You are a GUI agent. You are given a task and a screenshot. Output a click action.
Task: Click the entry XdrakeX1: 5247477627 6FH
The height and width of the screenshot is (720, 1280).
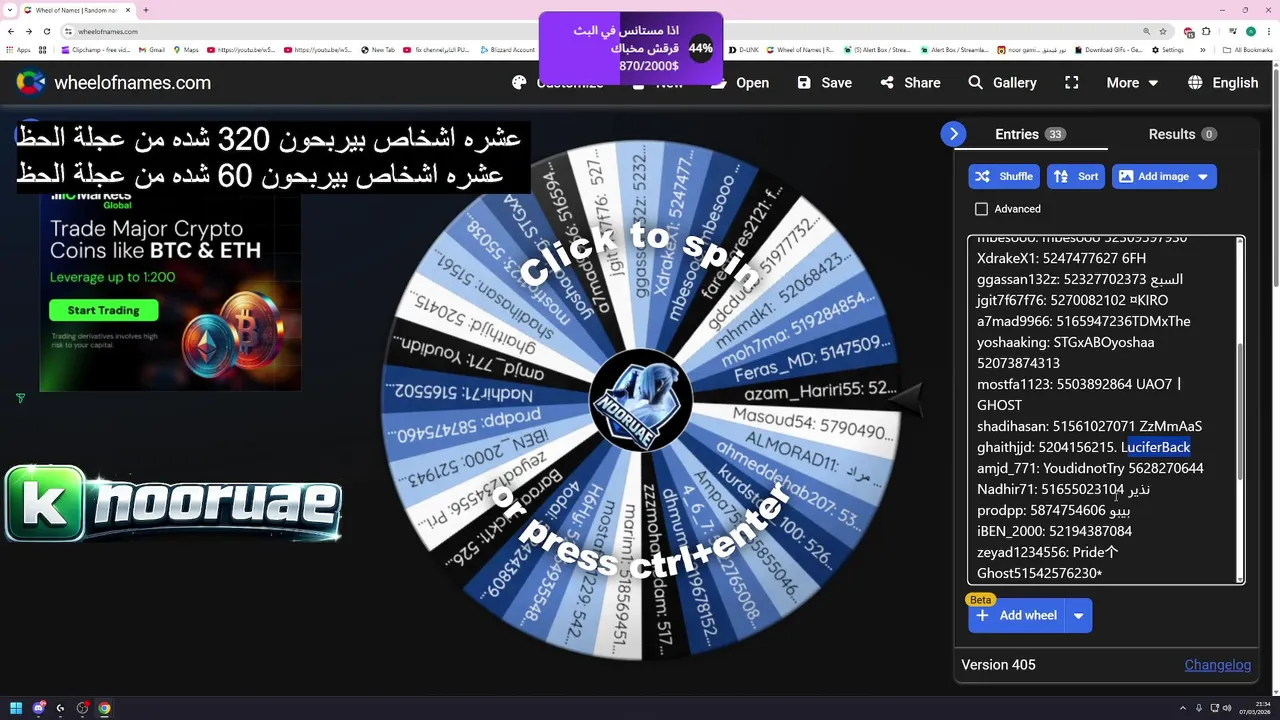[1061, 258]
